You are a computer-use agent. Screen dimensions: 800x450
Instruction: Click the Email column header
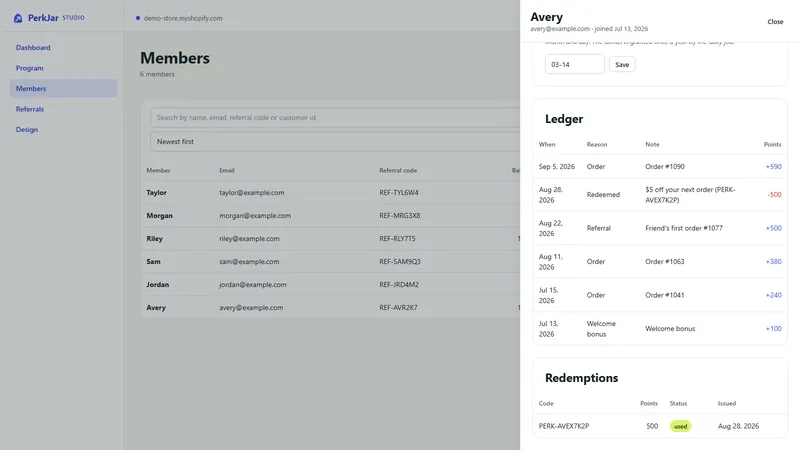[227, 170]
